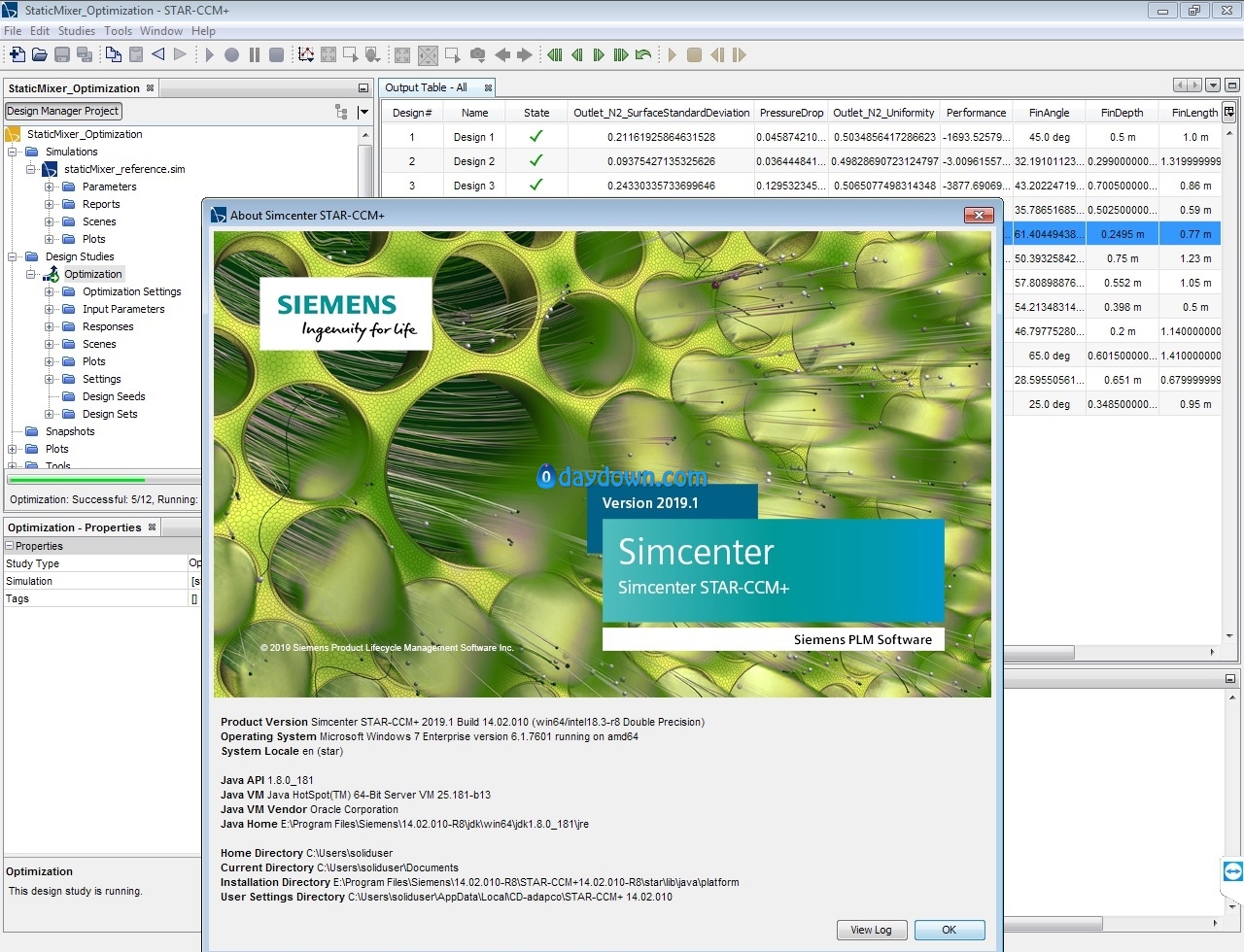Viewport: 1244px width, 952px height.
Task: Click the Paste clipboard toolbar icon
Action: point(136,54)
